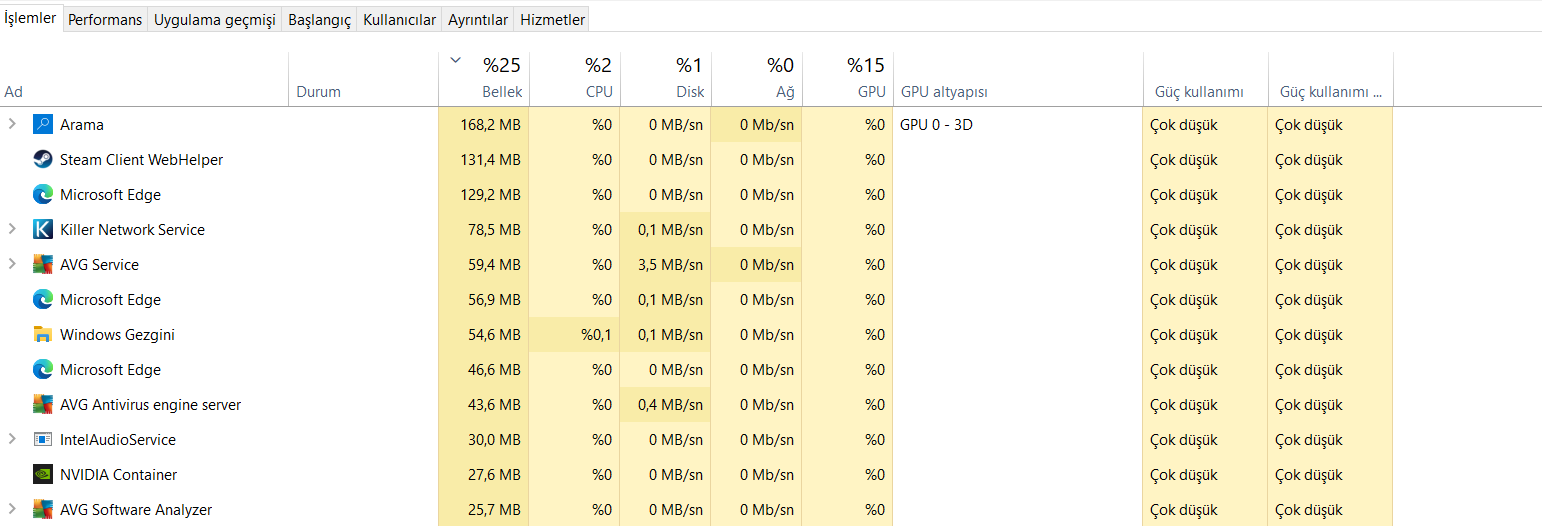Screen dimensions: 1542x526
Task: Select the first Microsoft Edge process row
Action: pyautogui.click(x=110, y=195)
